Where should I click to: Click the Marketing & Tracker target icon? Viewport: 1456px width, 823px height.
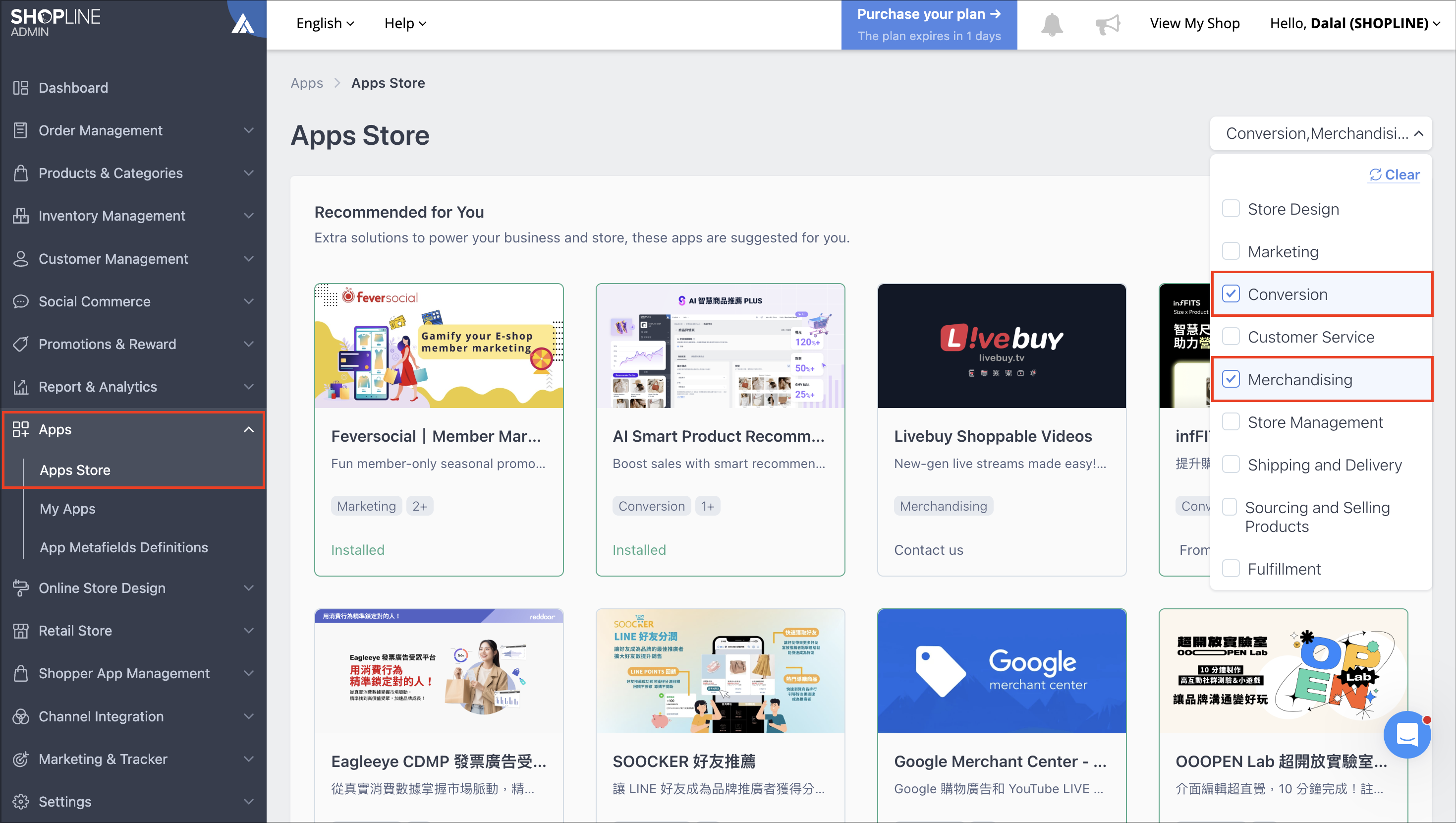pyautogui.click(x=21, y=759)
